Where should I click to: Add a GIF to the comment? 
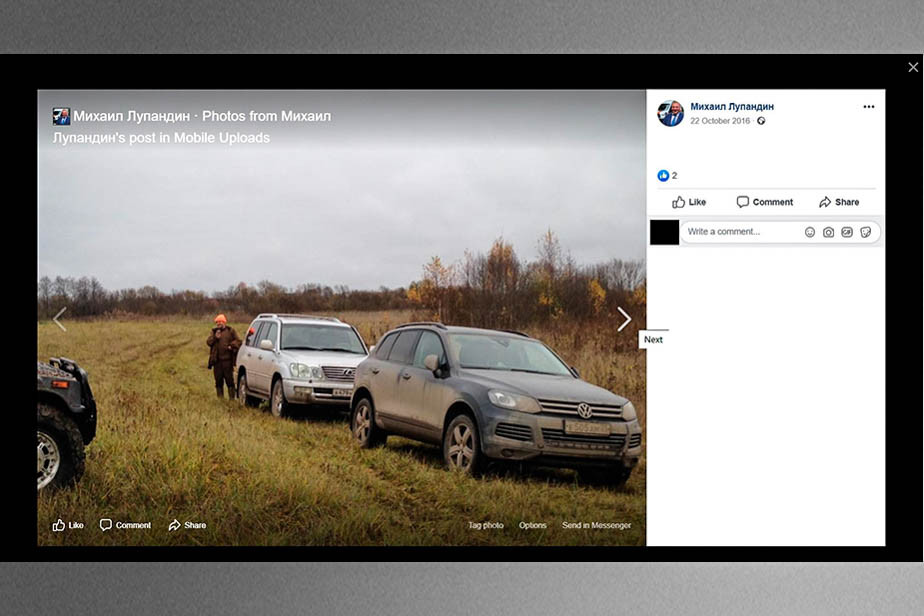tap(847, 232)
